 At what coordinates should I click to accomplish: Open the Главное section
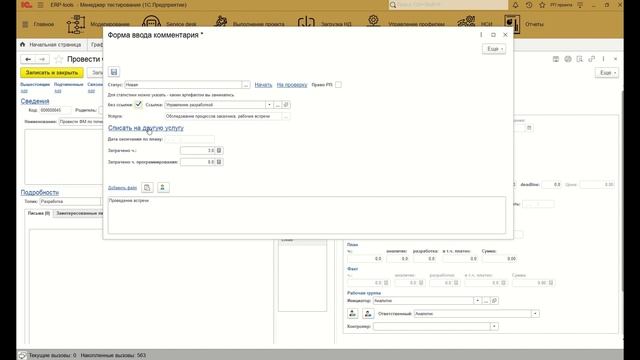tap(38, 24)
